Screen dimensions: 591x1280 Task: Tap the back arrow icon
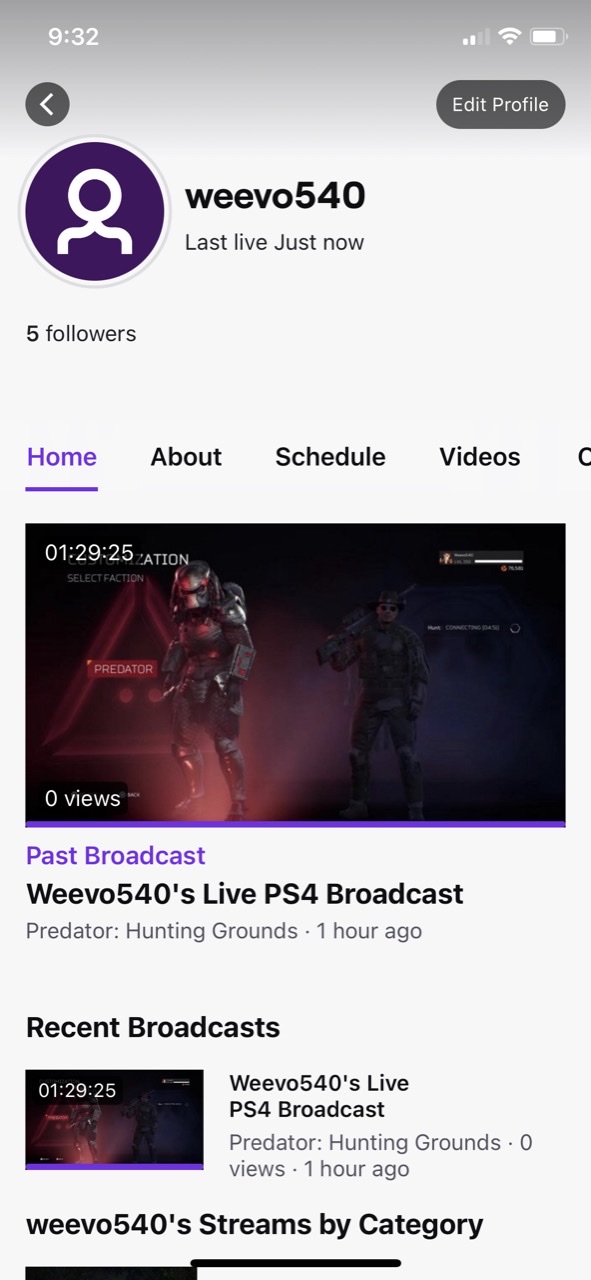point(47,104)
